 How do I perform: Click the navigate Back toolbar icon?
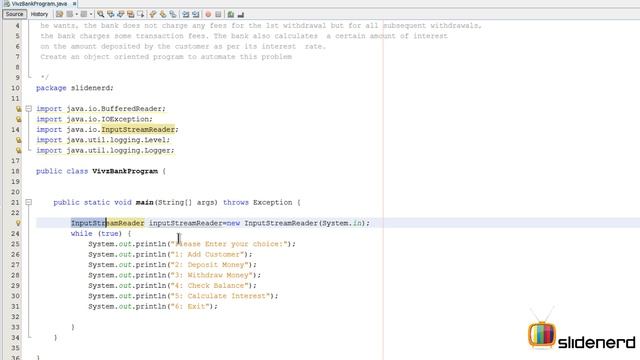coord(70,14)
